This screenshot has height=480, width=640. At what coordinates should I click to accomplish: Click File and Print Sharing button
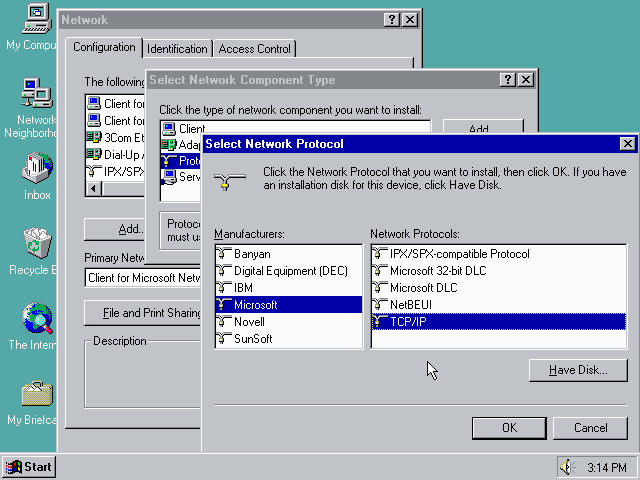coord(143,313)
